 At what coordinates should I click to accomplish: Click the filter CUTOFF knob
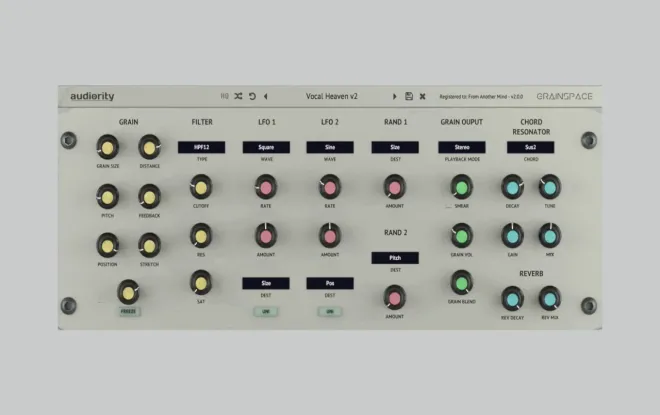tap(201, 187)
